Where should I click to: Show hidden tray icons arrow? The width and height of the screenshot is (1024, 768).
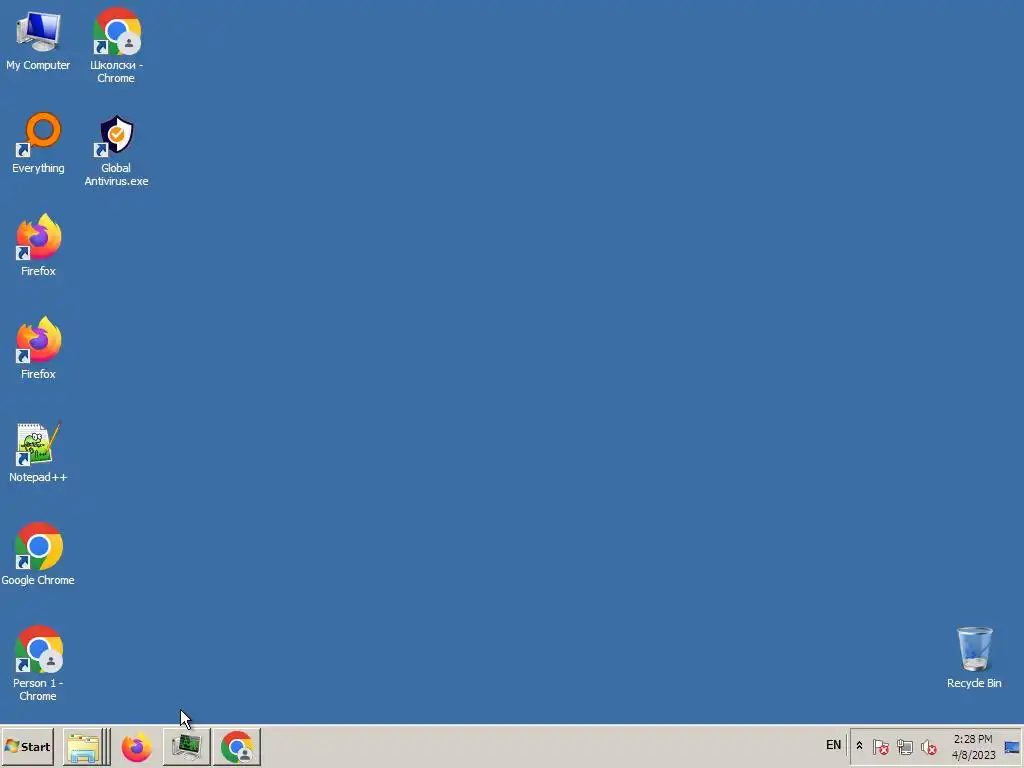click(x=859, y=746)
